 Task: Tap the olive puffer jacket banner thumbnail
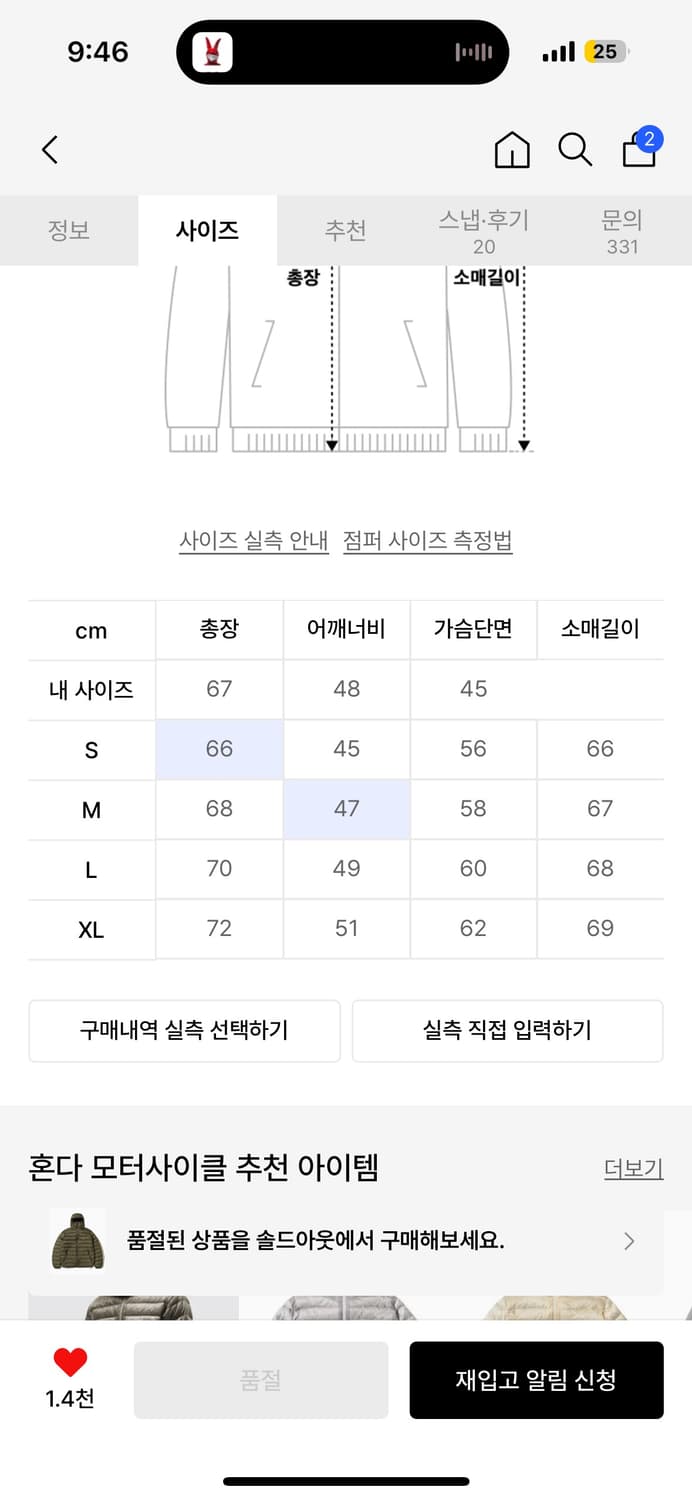point(76,1241)
